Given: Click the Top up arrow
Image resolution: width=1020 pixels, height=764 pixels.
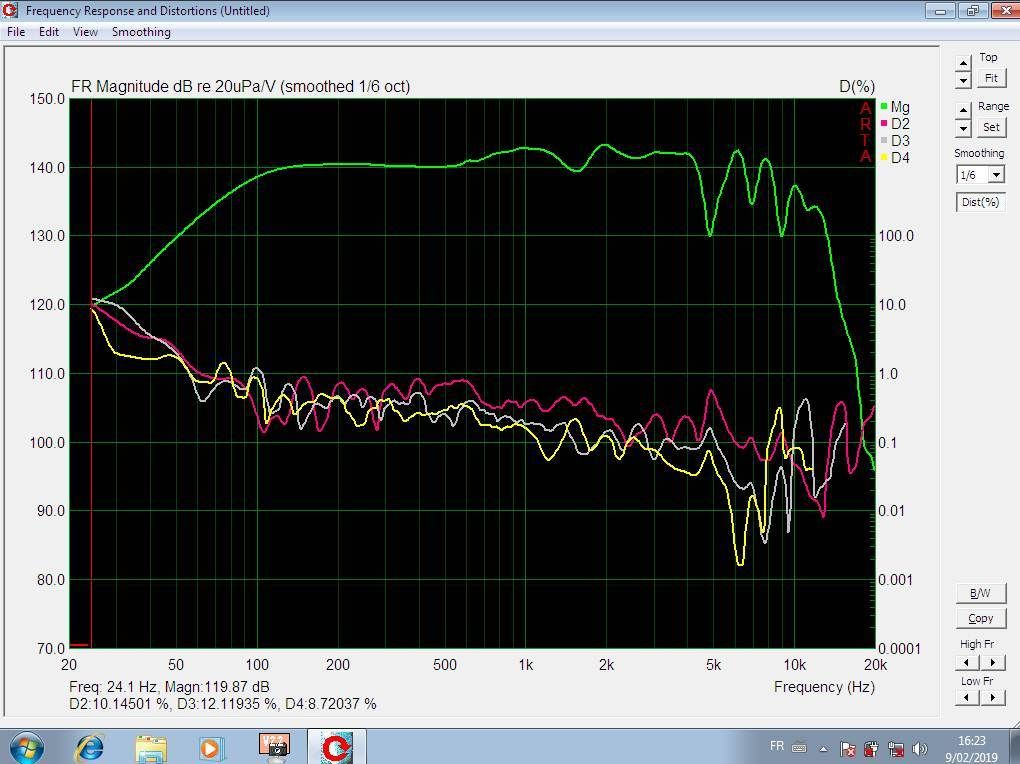Looking at the screenshot, I should pos(963,63).
